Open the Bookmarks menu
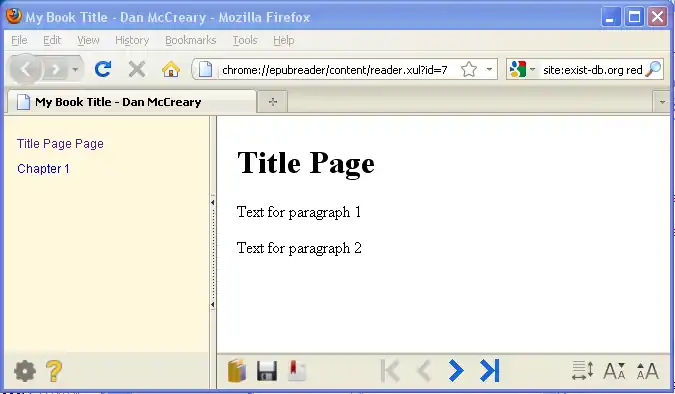675x394 pixels. (x=191, y=40)
